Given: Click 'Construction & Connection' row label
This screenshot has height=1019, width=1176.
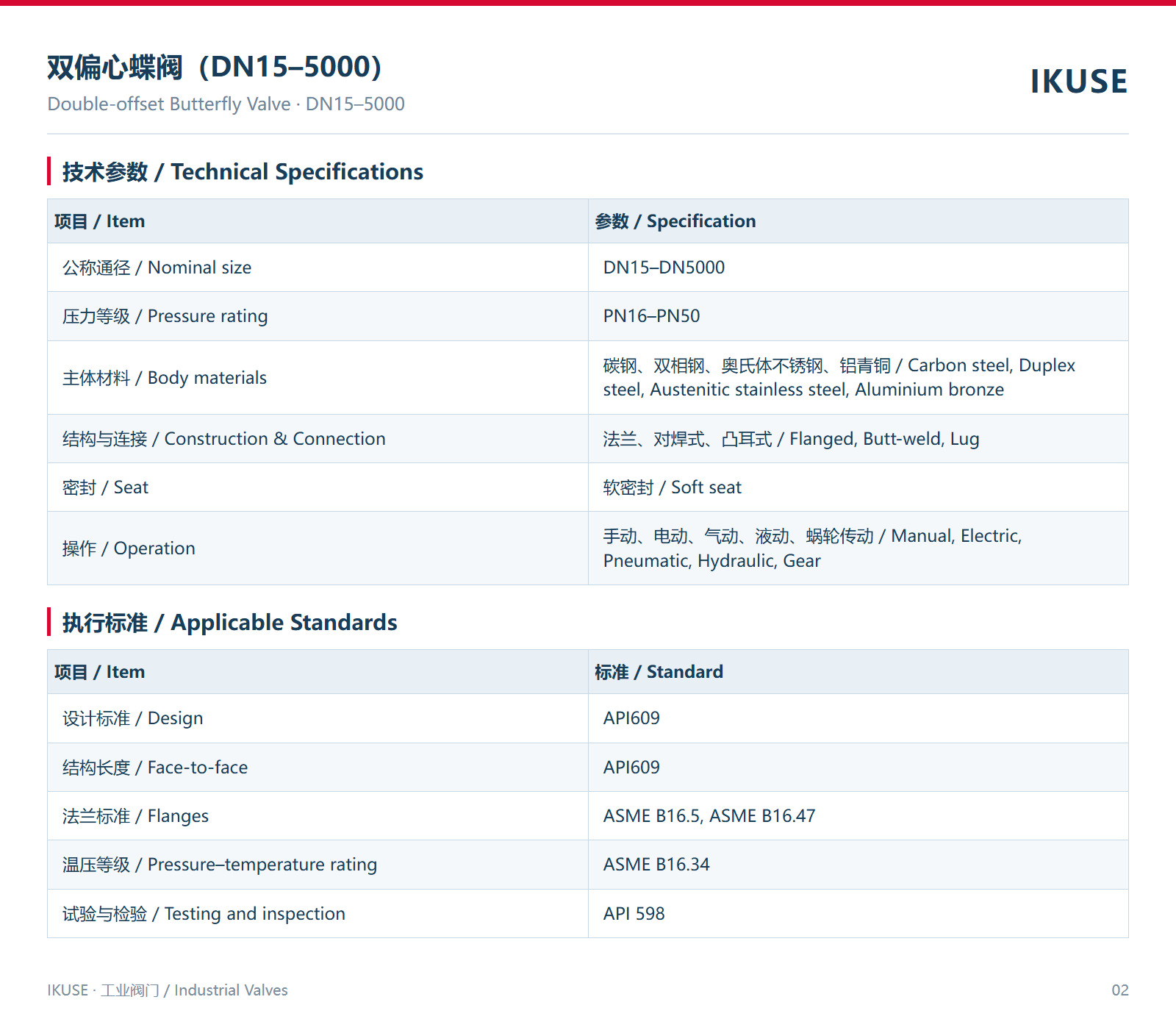Looking at the screenshot, I should coord(223,439).
